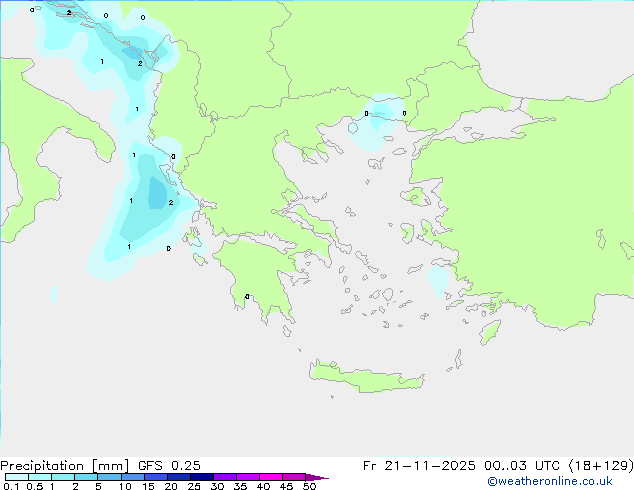The height and width of the screenshot is (490, 634).
Task: Click the "Fr 21-11-2025" forecast date text
Action: coord(419,466)
